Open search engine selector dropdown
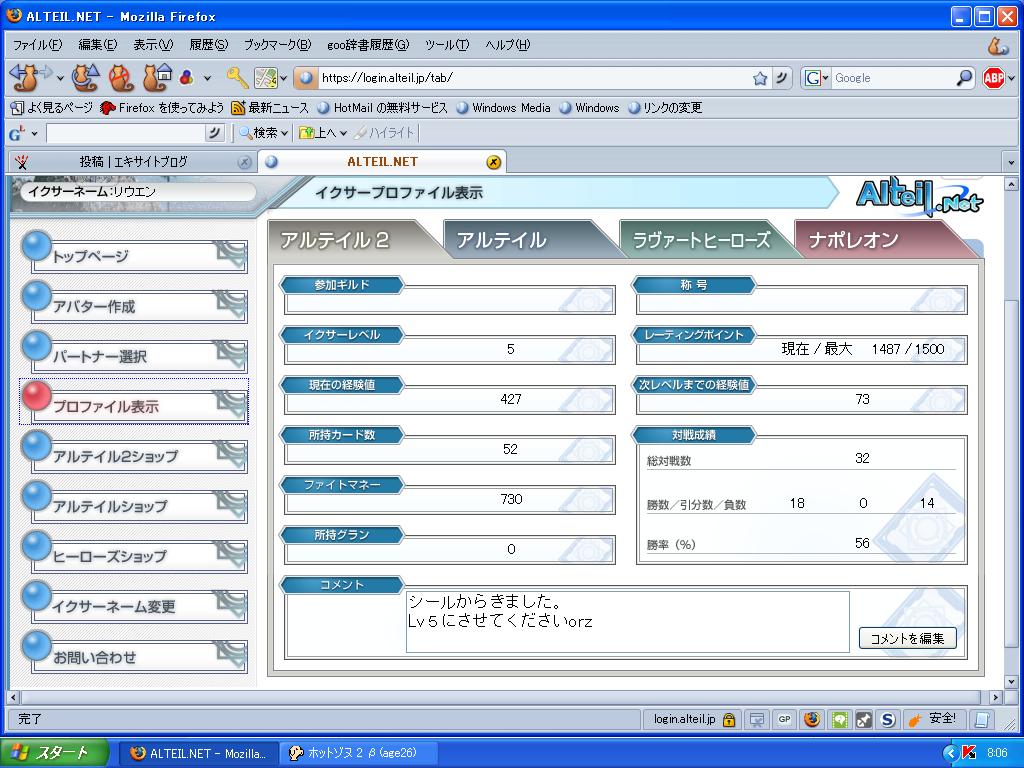Viewport: 1024px width, 768px height. coord(825,78)
